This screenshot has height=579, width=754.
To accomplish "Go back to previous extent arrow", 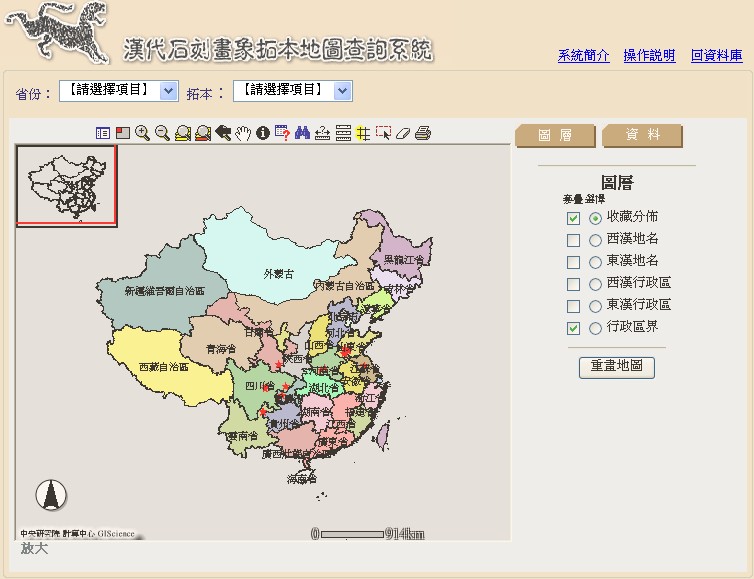I will pos(223,133).
